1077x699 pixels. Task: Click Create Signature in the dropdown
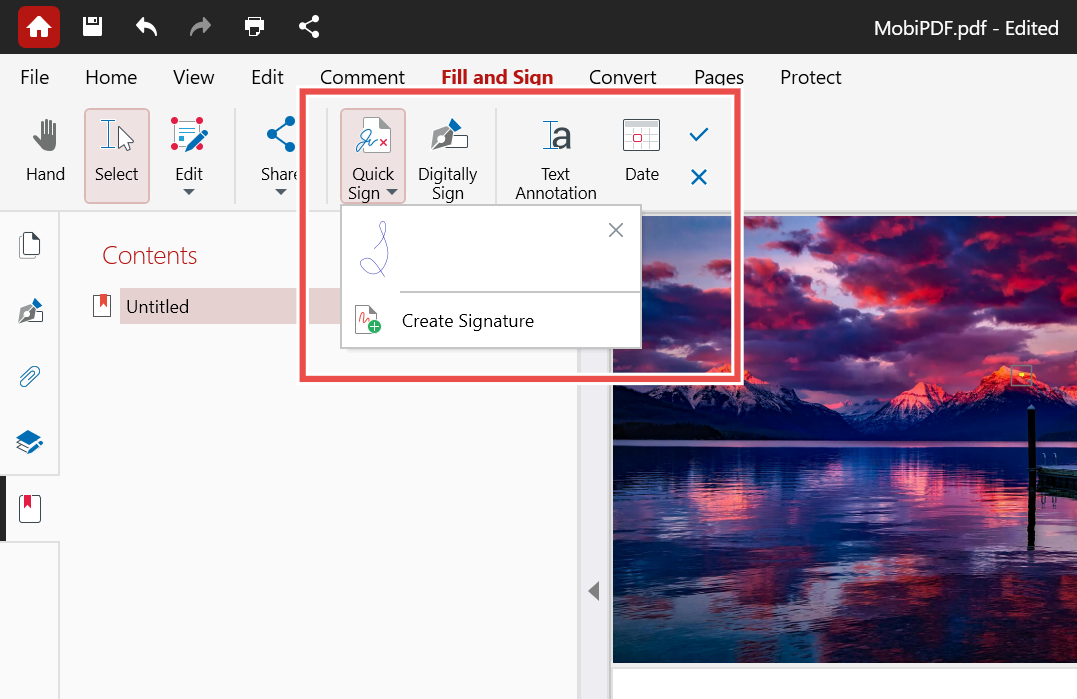[x=467, y=321]
